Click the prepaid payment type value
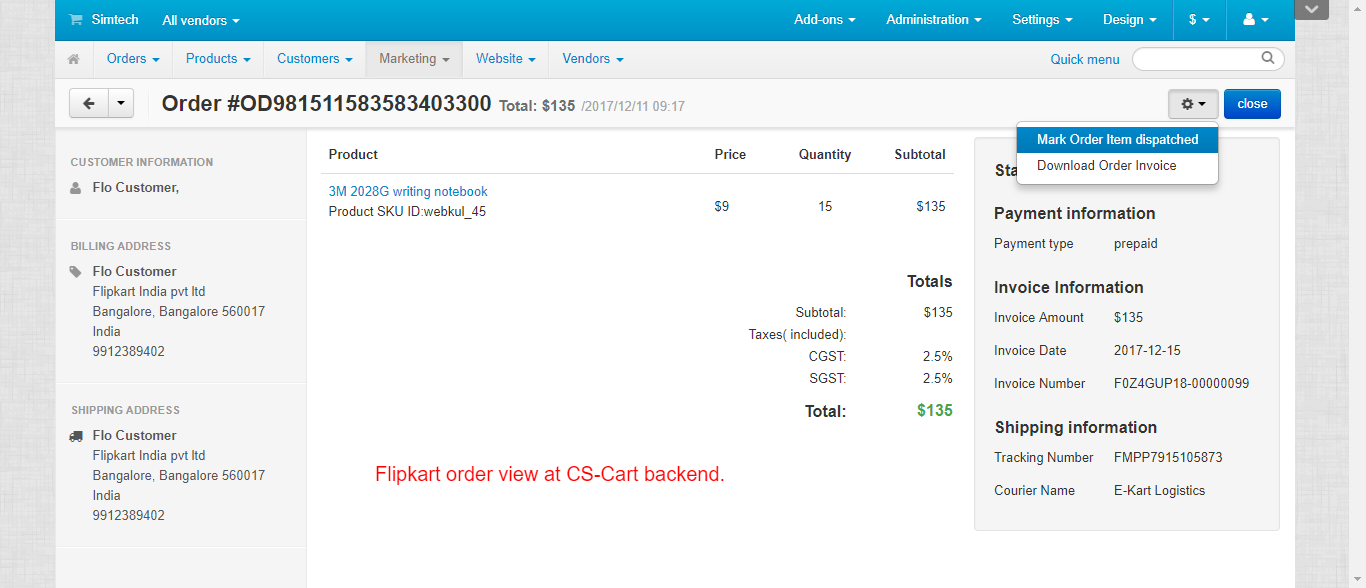The image size is (1366, 588). coord(1136,244)
